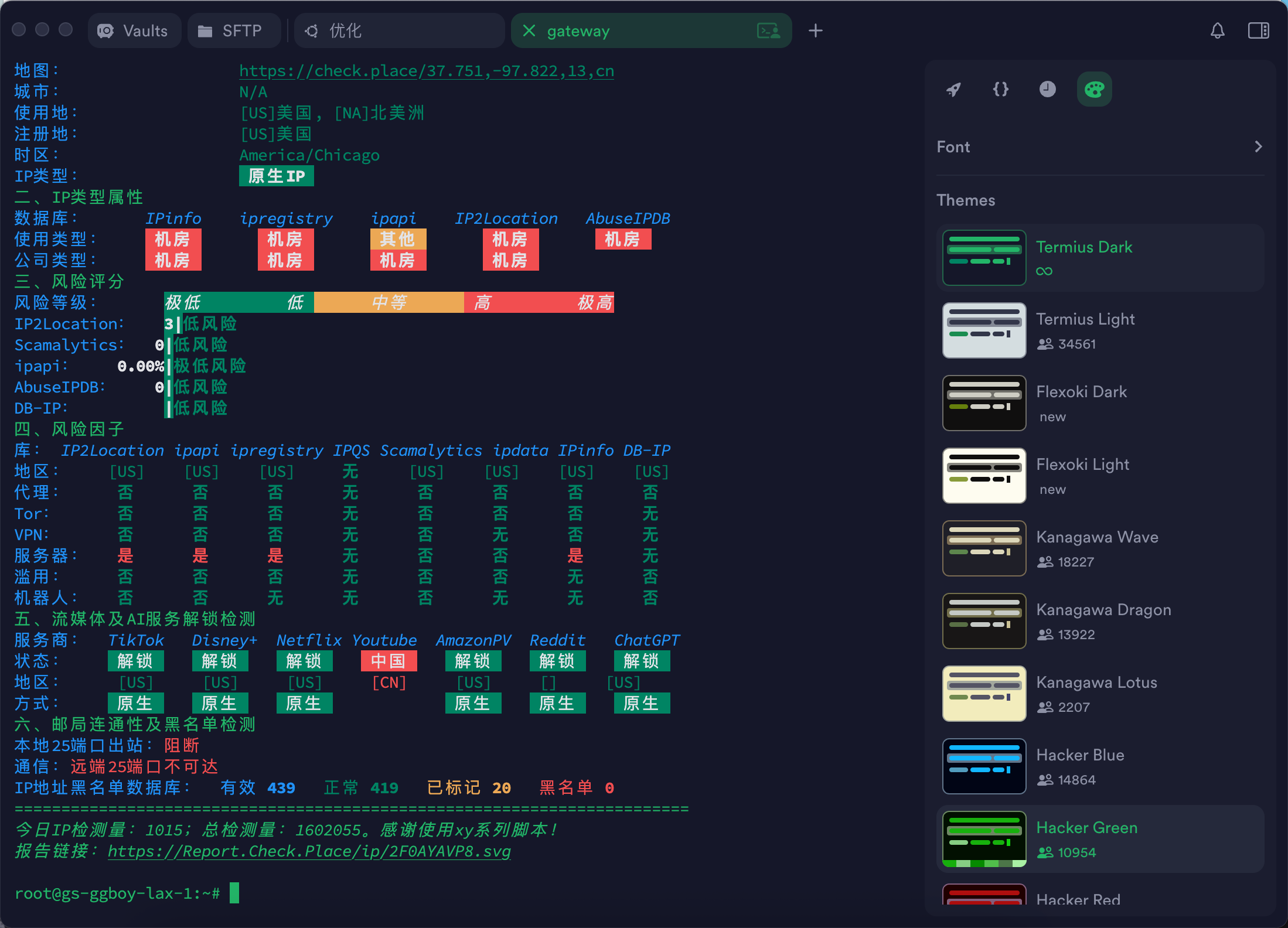Open the appearance palette panel
Viewport: 1288px width, 928px height.
1094,89
